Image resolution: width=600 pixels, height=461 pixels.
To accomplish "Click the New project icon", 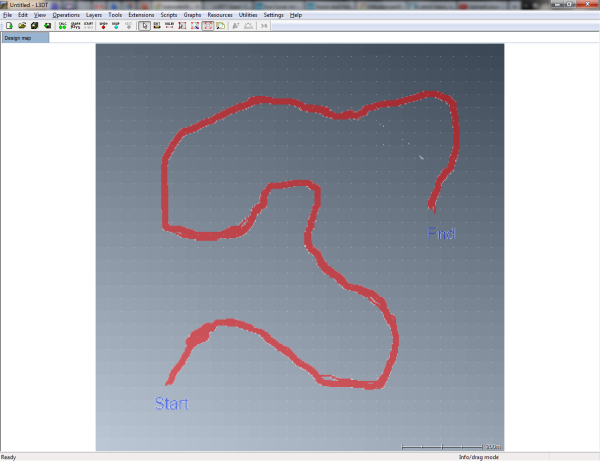I will pos(8,26).
